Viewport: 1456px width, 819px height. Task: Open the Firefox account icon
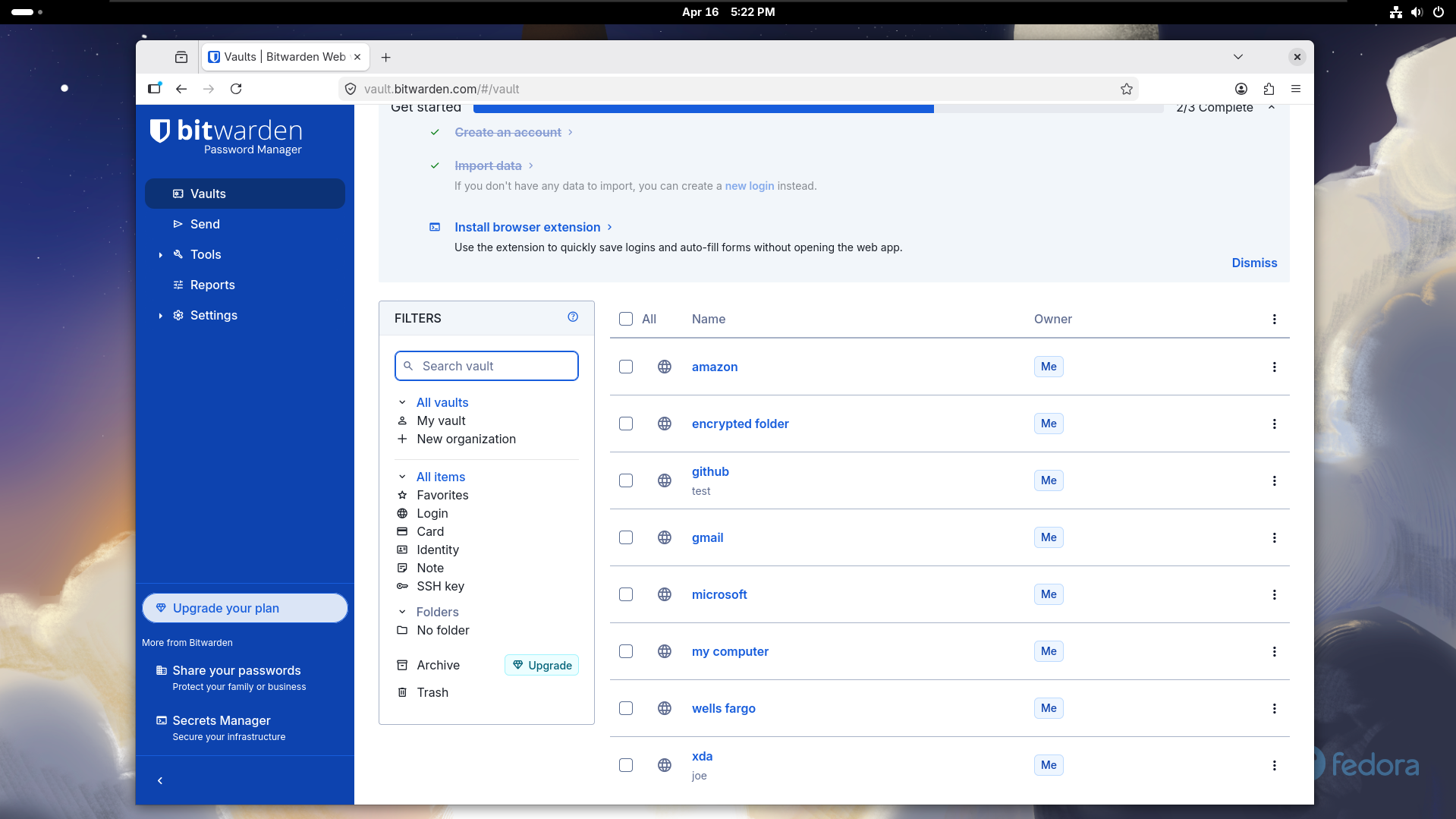pos(1241,89)
